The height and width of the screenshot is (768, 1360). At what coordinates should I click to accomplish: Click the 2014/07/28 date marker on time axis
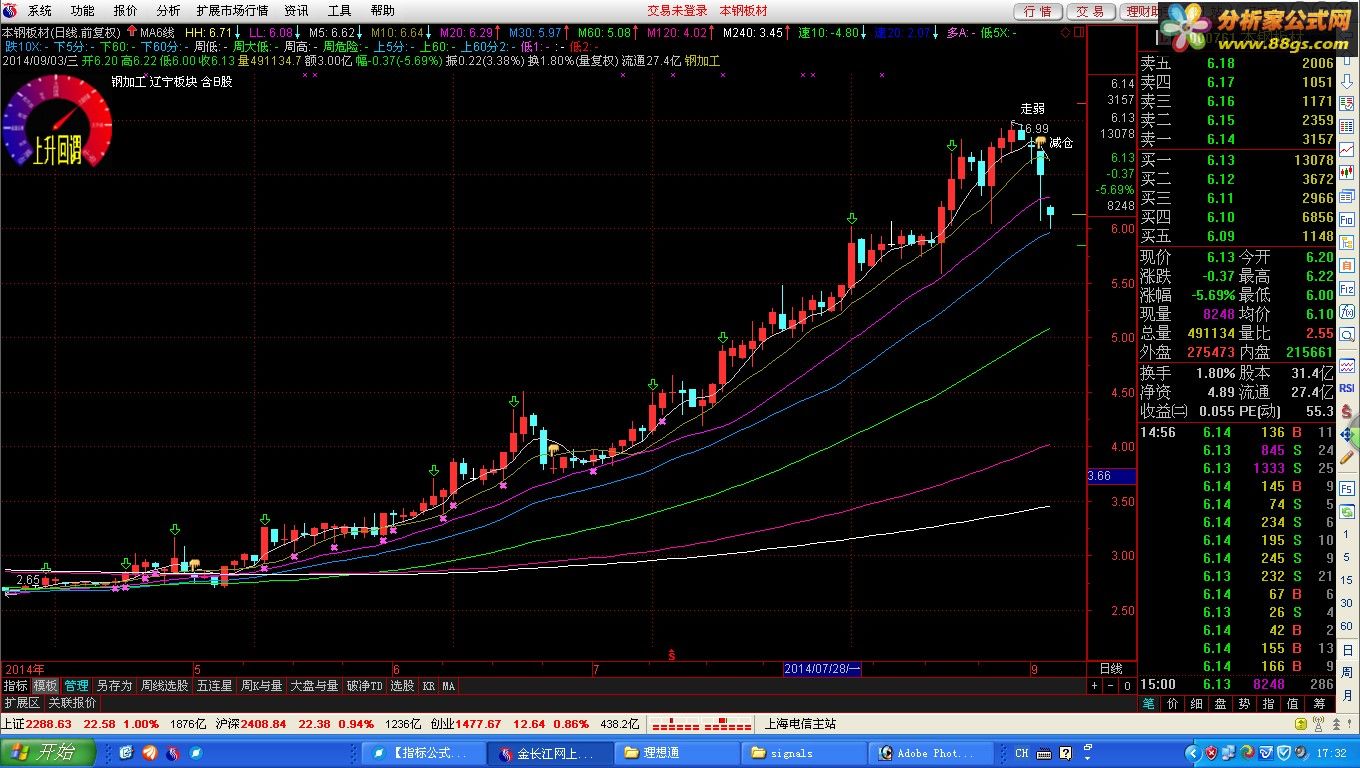[x=822, y=668]
